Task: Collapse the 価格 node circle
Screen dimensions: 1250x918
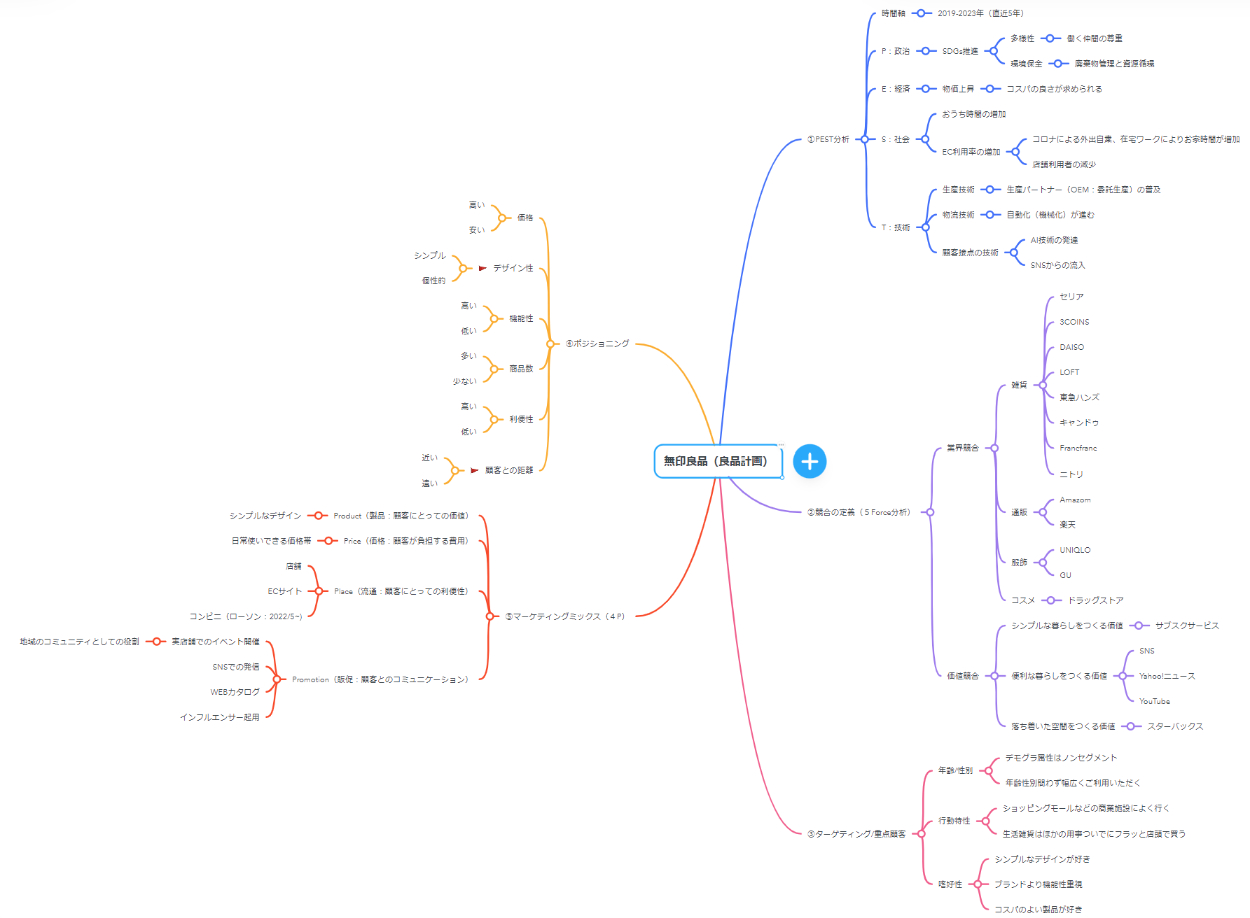Action: click(x=502, y=217)
